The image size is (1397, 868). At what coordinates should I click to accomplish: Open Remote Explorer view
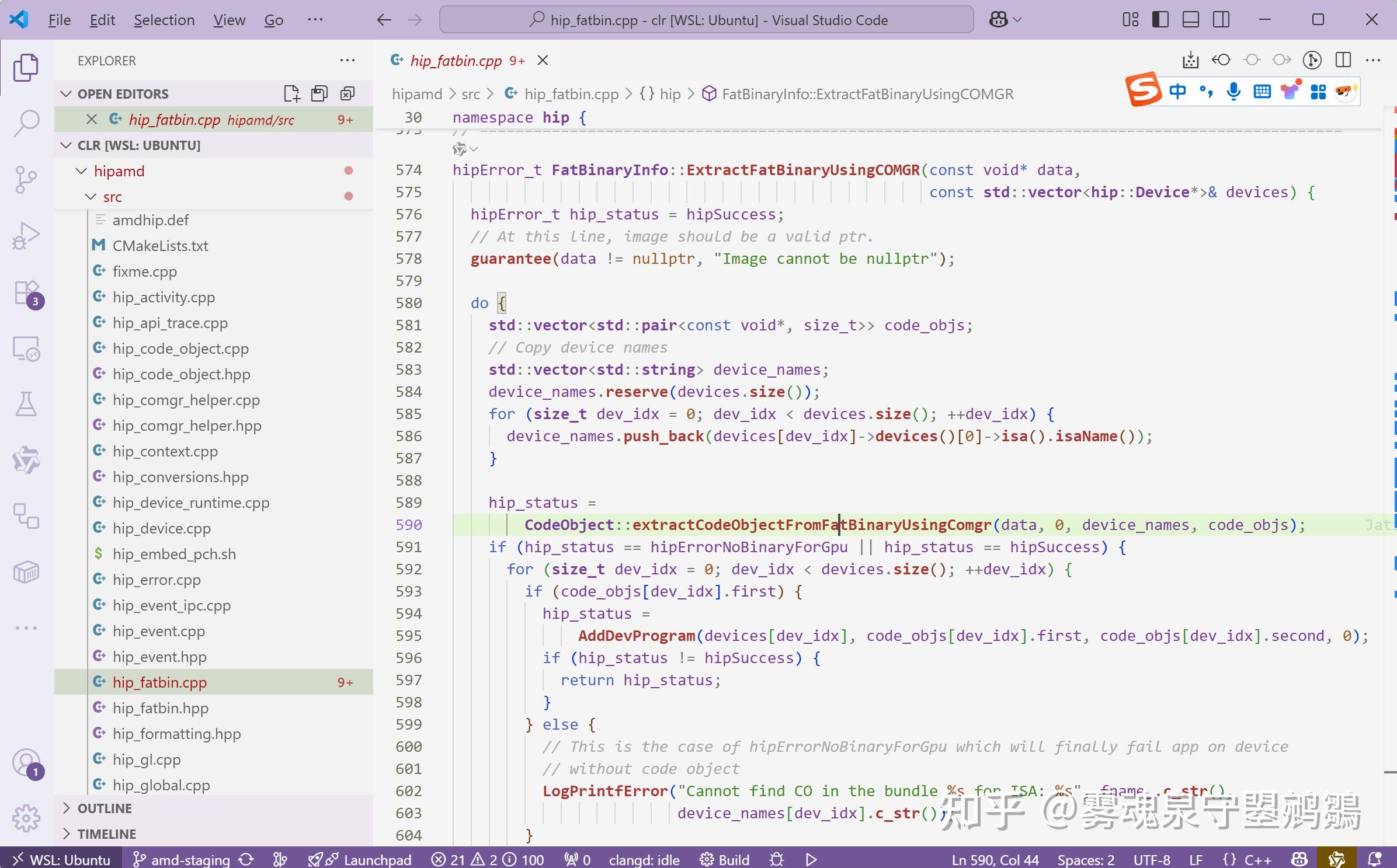(x=26, y=348)
